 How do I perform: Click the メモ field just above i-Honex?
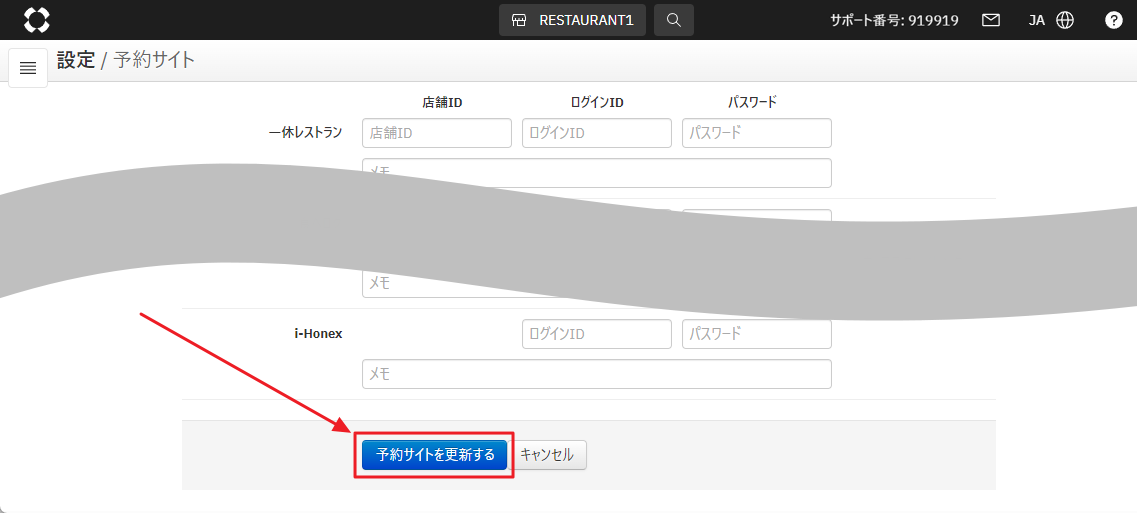(596, 285)
